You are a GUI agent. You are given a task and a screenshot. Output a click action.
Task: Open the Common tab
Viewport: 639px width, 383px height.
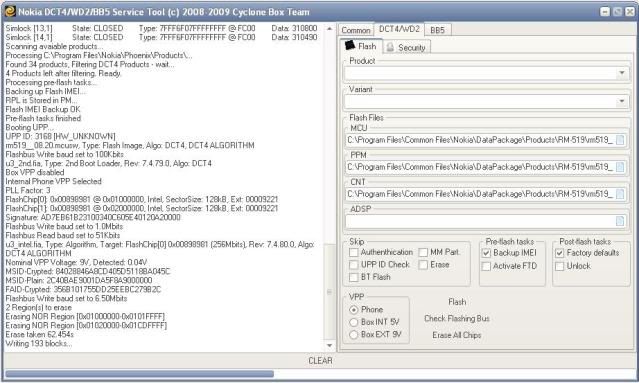(x=355, y=30)
